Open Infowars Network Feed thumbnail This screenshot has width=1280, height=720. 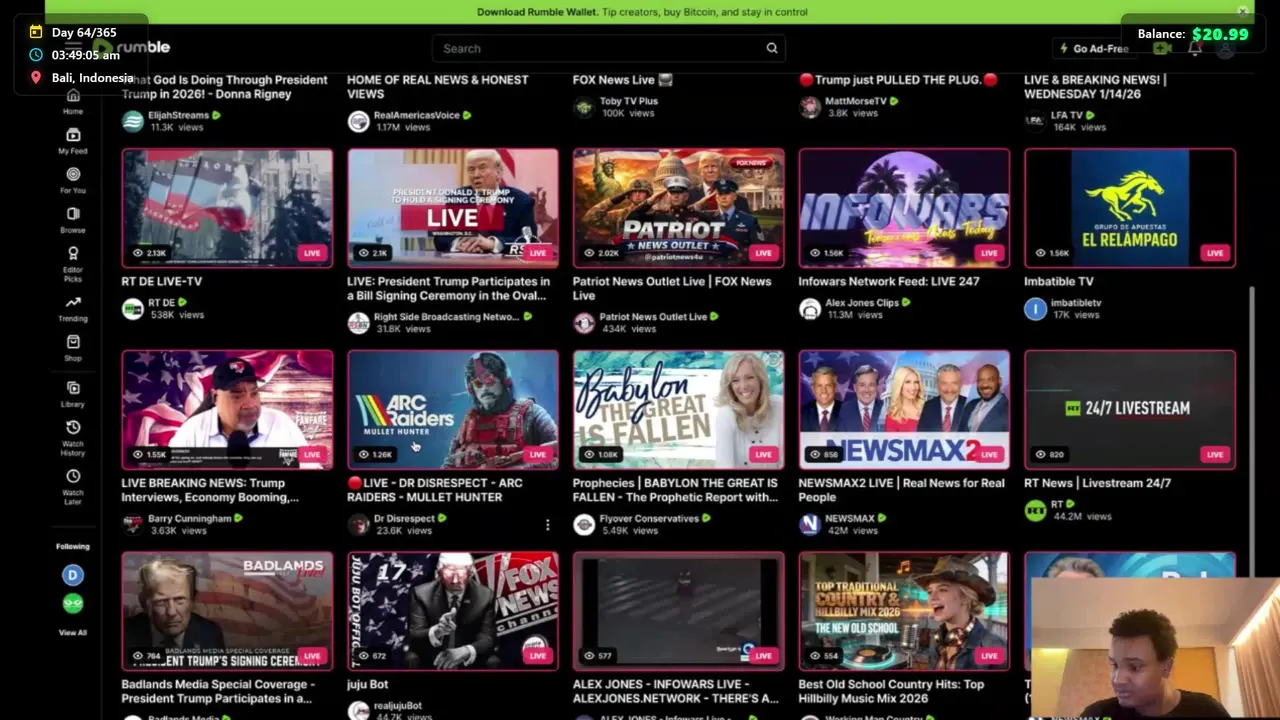click(x=904, y=208)
